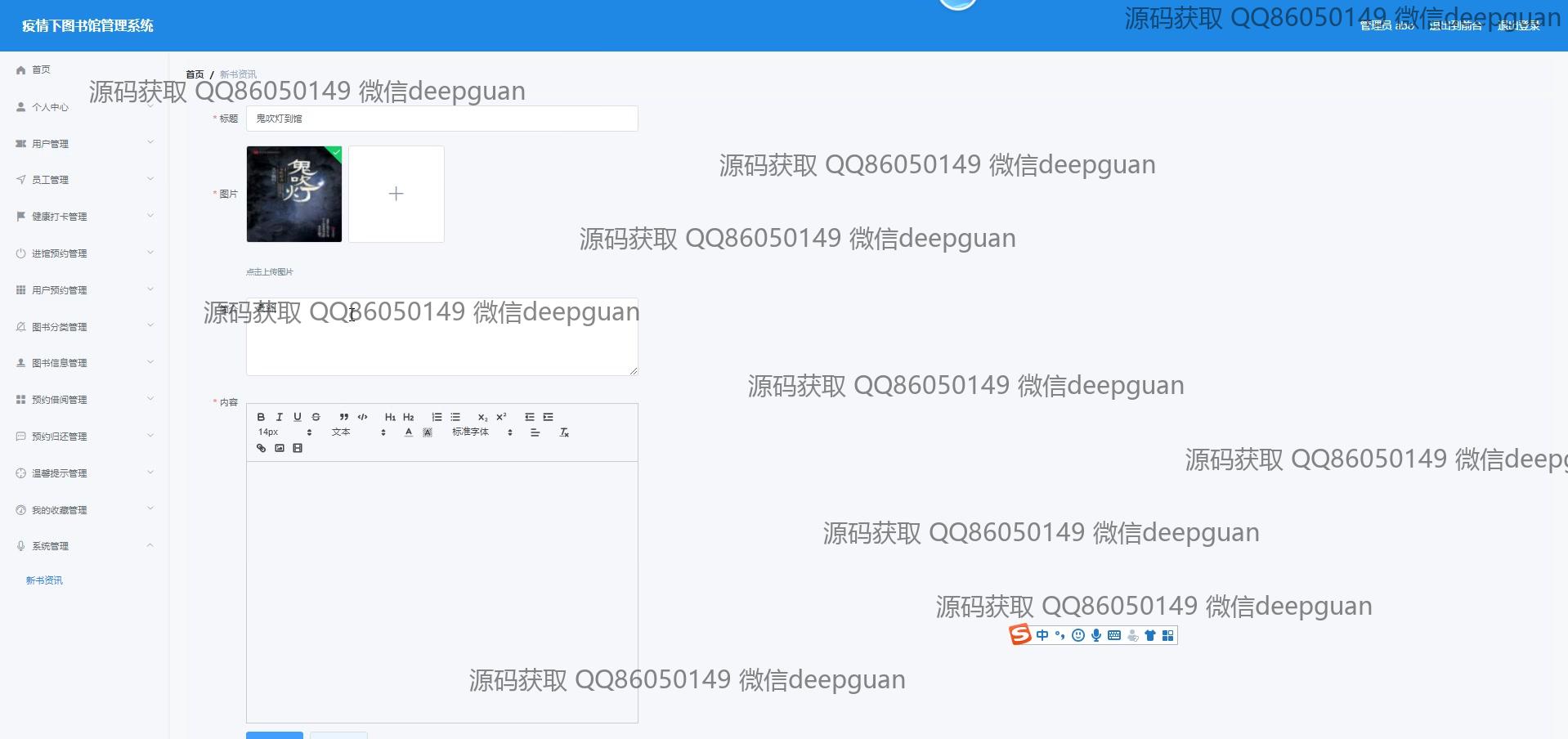Open the Sogou emoji panel
The image size is (1568, 739).
(1078, 635)
